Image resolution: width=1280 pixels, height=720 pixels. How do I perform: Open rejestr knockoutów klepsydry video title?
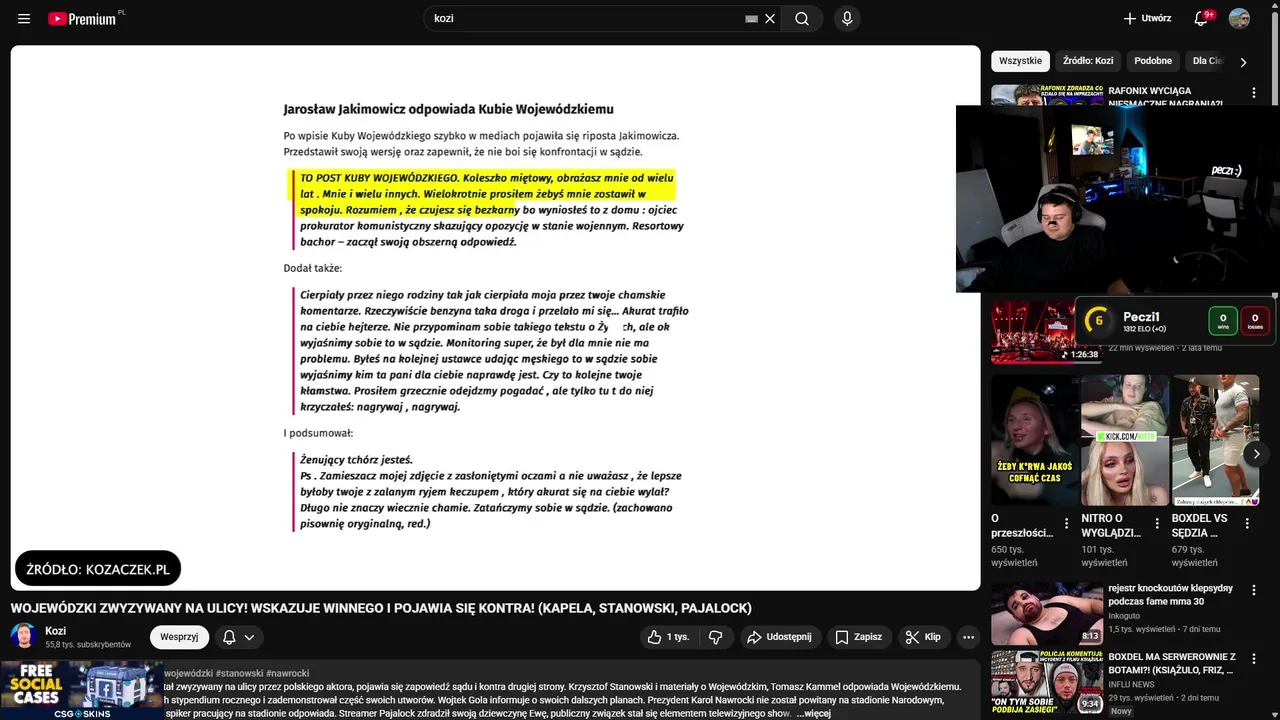[x=1170, y=595]
